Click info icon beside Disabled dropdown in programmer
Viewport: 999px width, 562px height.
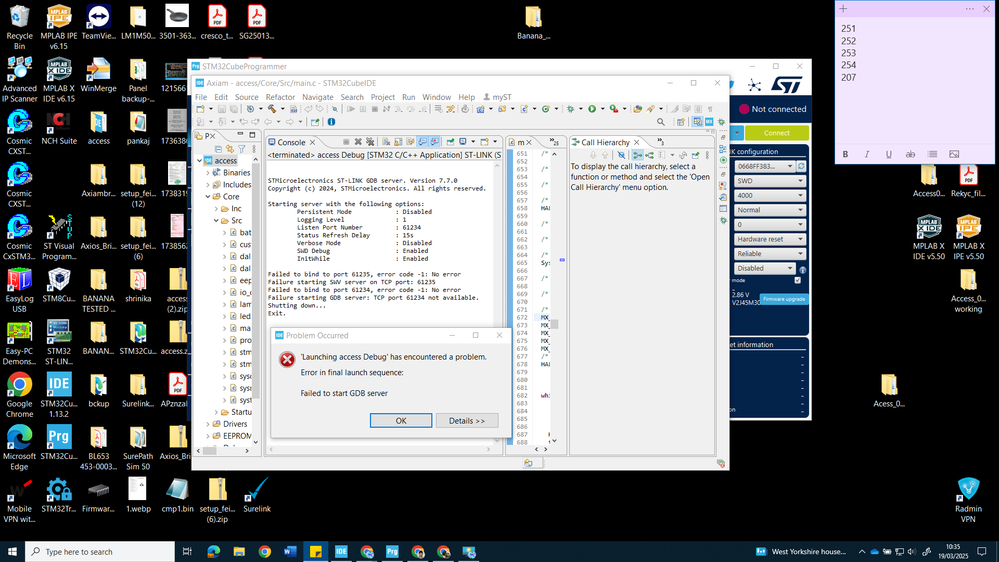(803, 270)
